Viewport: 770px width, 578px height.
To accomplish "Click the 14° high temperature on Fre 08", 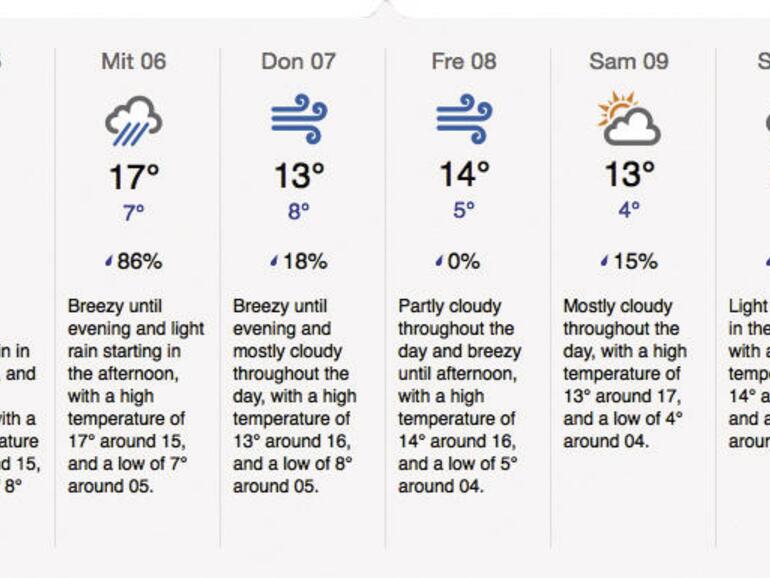I will coord(464,175).
